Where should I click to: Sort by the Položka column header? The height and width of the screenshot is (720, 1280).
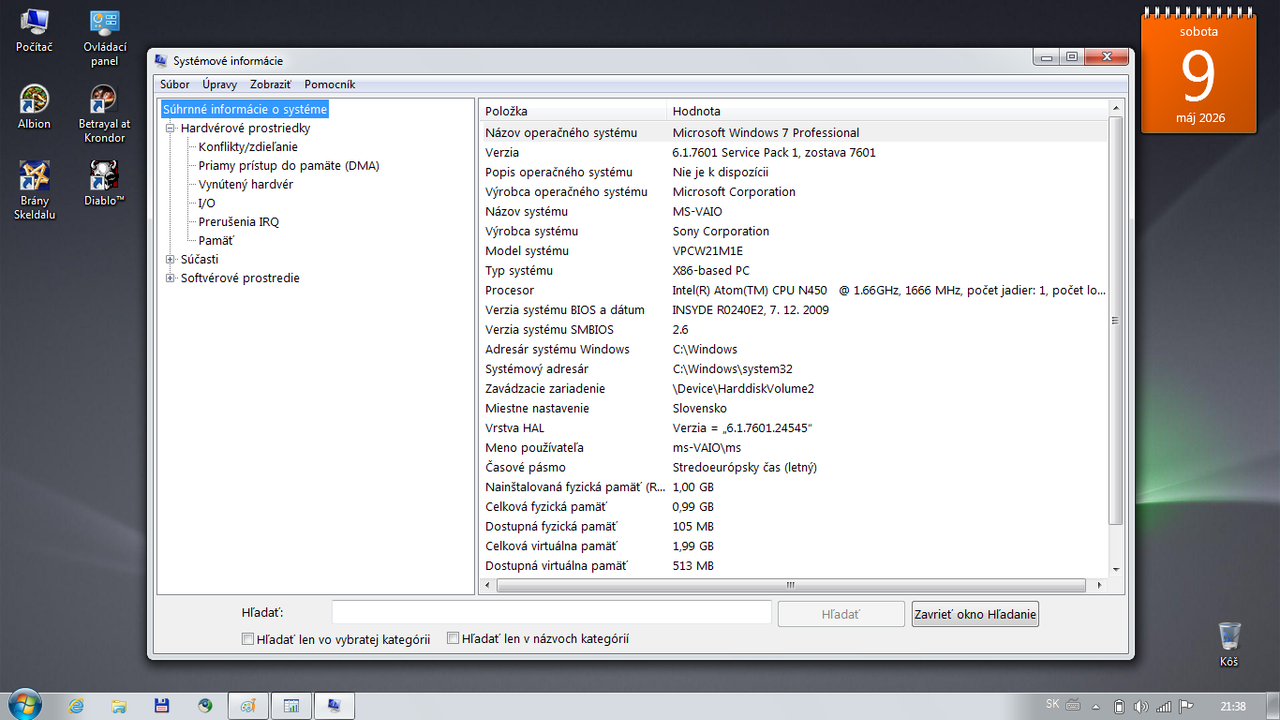pos(573,111)
